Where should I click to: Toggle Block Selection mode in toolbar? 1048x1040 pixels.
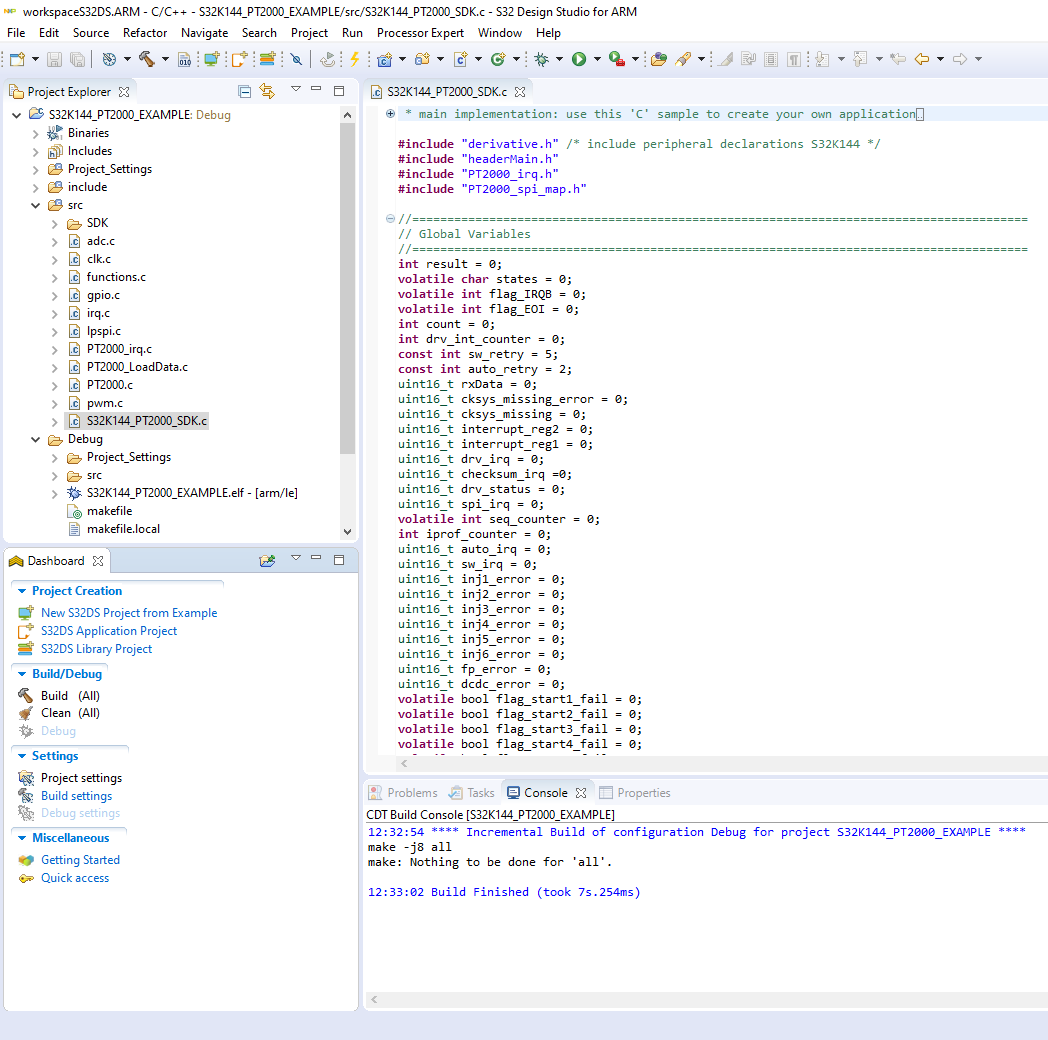click(770, 59)
